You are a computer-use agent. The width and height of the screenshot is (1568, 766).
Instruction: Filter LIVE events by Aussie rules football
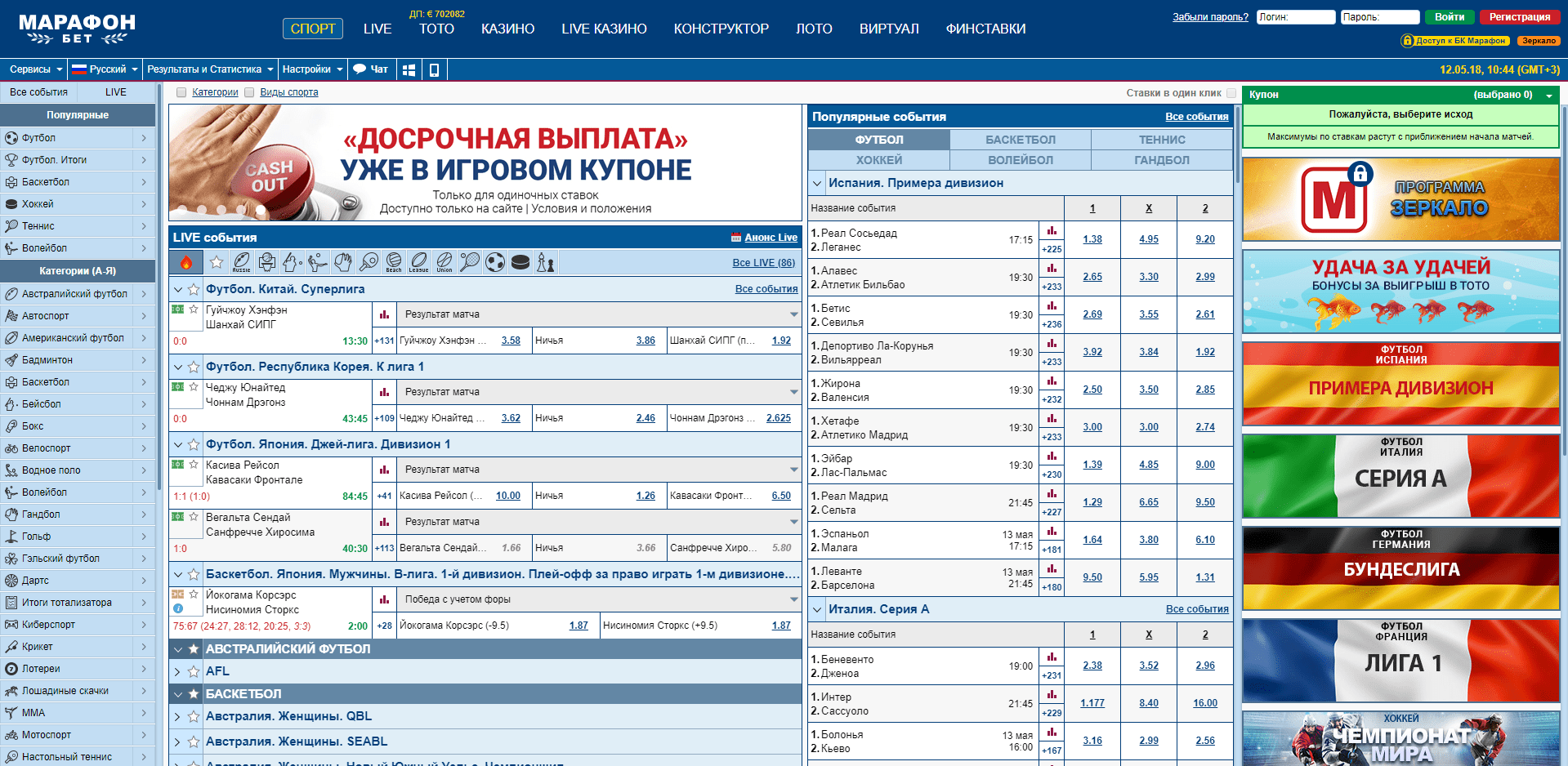242,262
